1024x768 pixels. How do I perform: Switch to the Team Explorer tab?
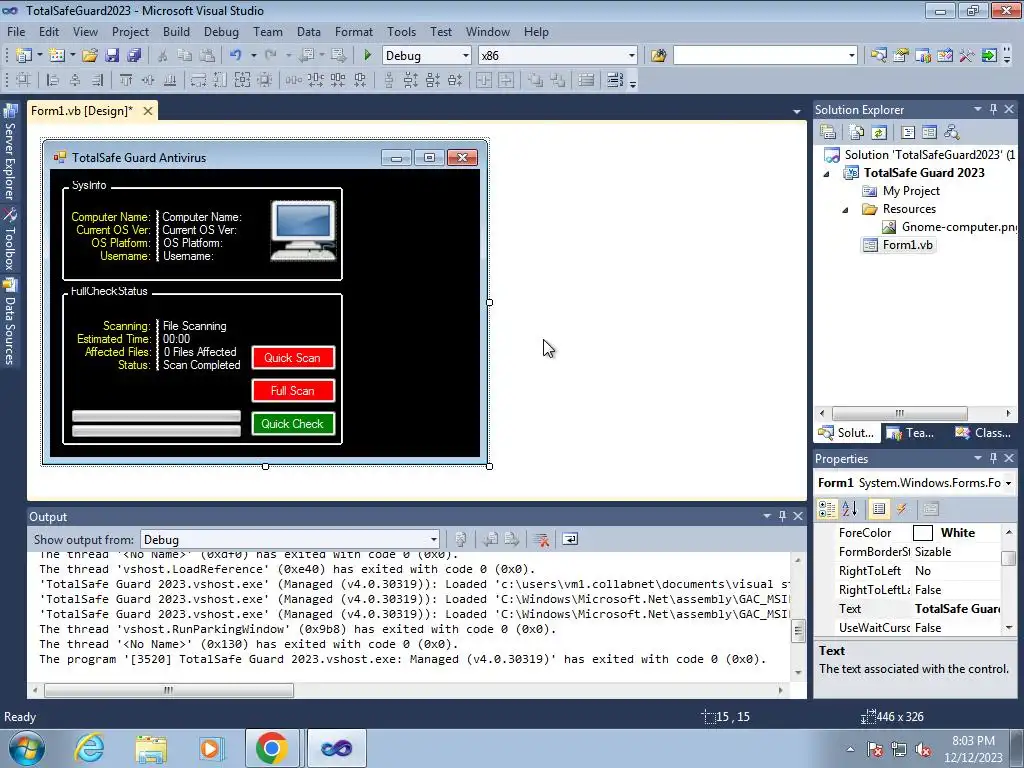911,433
